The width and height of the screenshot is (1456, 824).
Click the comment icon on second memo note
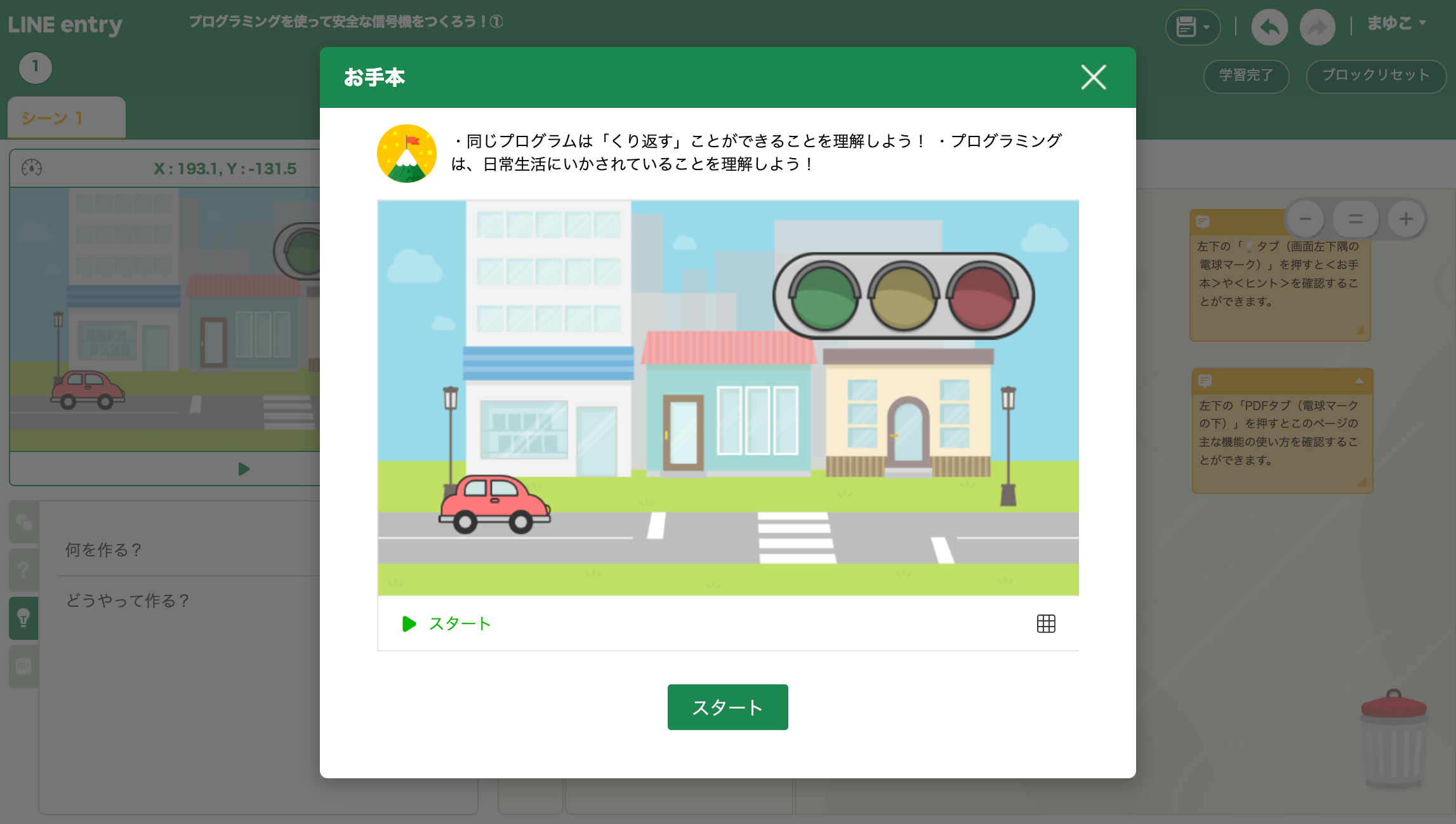point(1205,381)
